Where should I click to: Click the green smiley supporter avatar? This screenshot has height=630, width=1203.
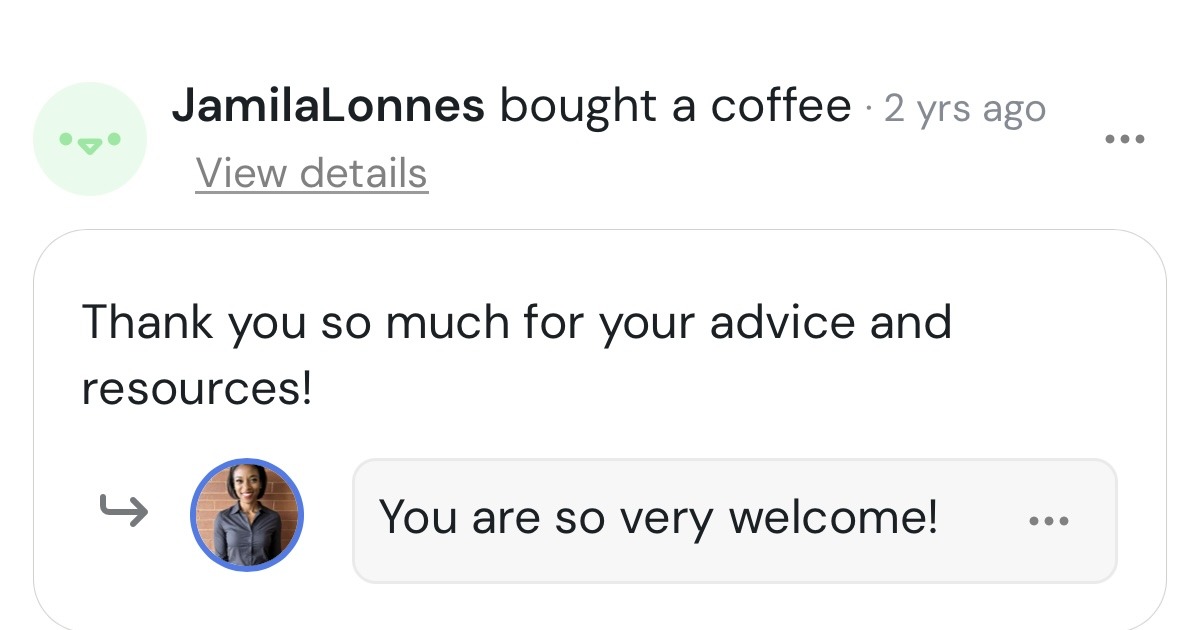coord(90,139)
